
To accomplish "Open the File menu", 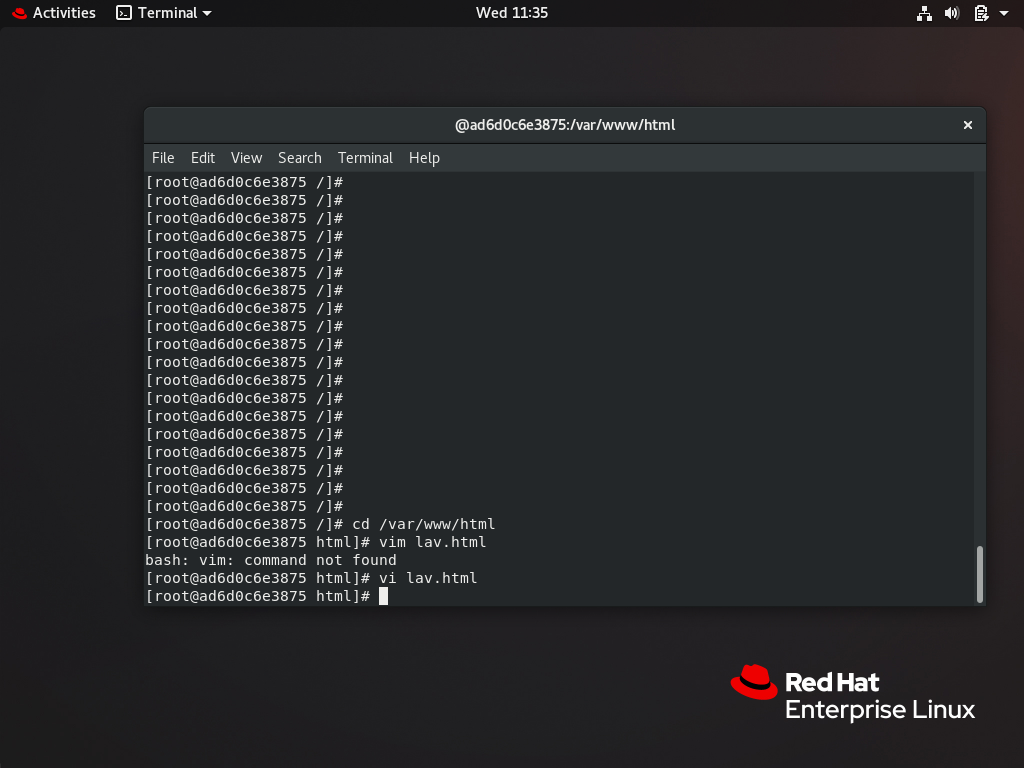I will [162, 157].
